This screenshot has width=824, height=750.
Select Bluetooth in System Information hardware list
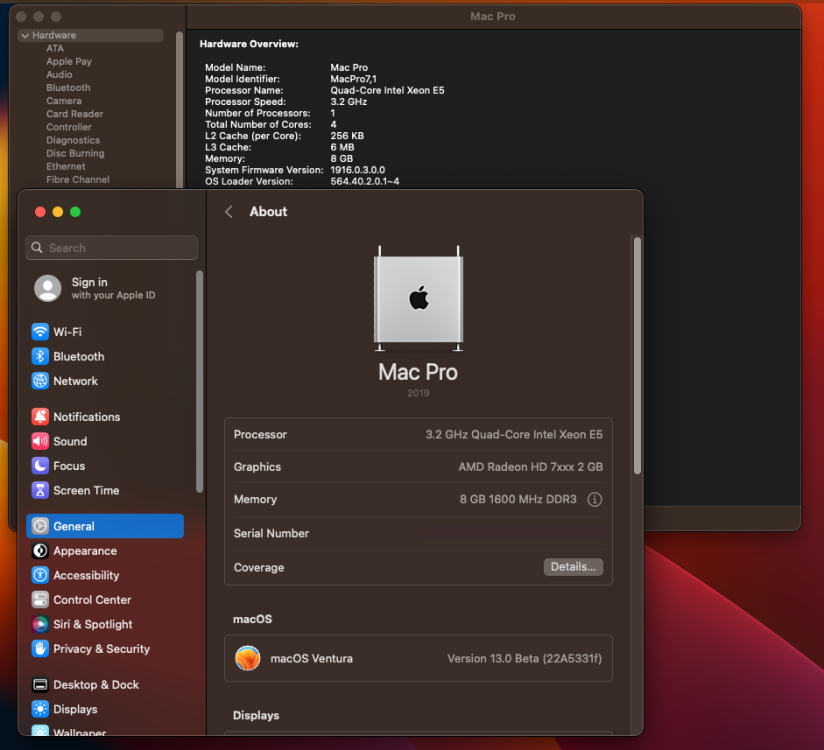point(68,88)
